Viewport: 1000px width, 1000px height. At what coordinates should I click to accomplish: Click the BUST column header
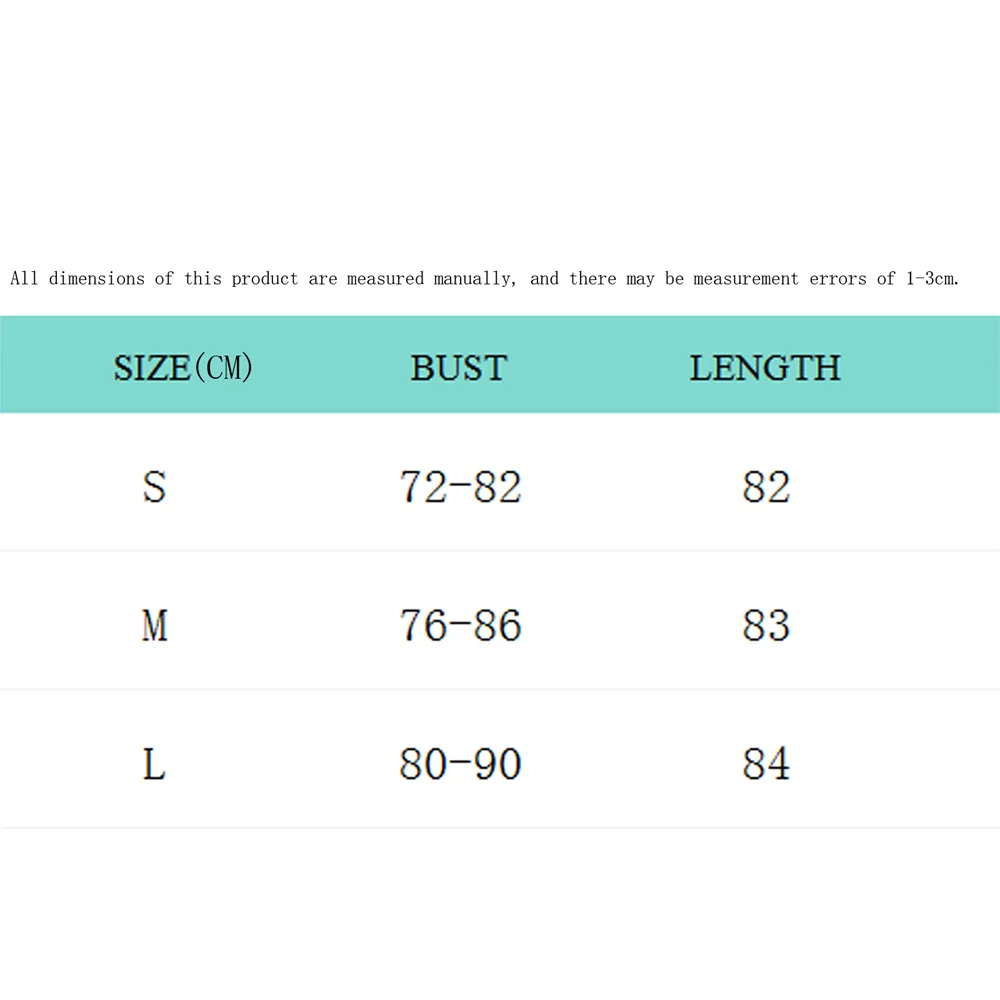459,368
